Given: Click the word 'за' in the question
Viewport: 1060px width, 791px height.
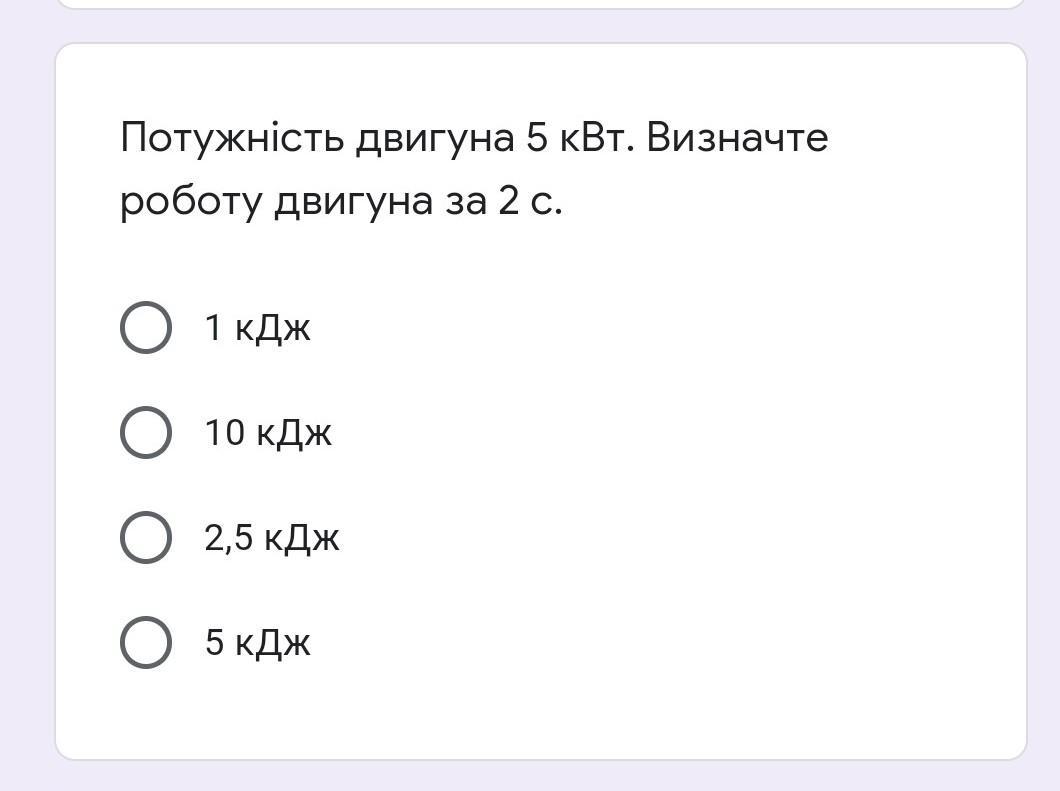Looking at the screenshot, I should click(x=464, y=202).
